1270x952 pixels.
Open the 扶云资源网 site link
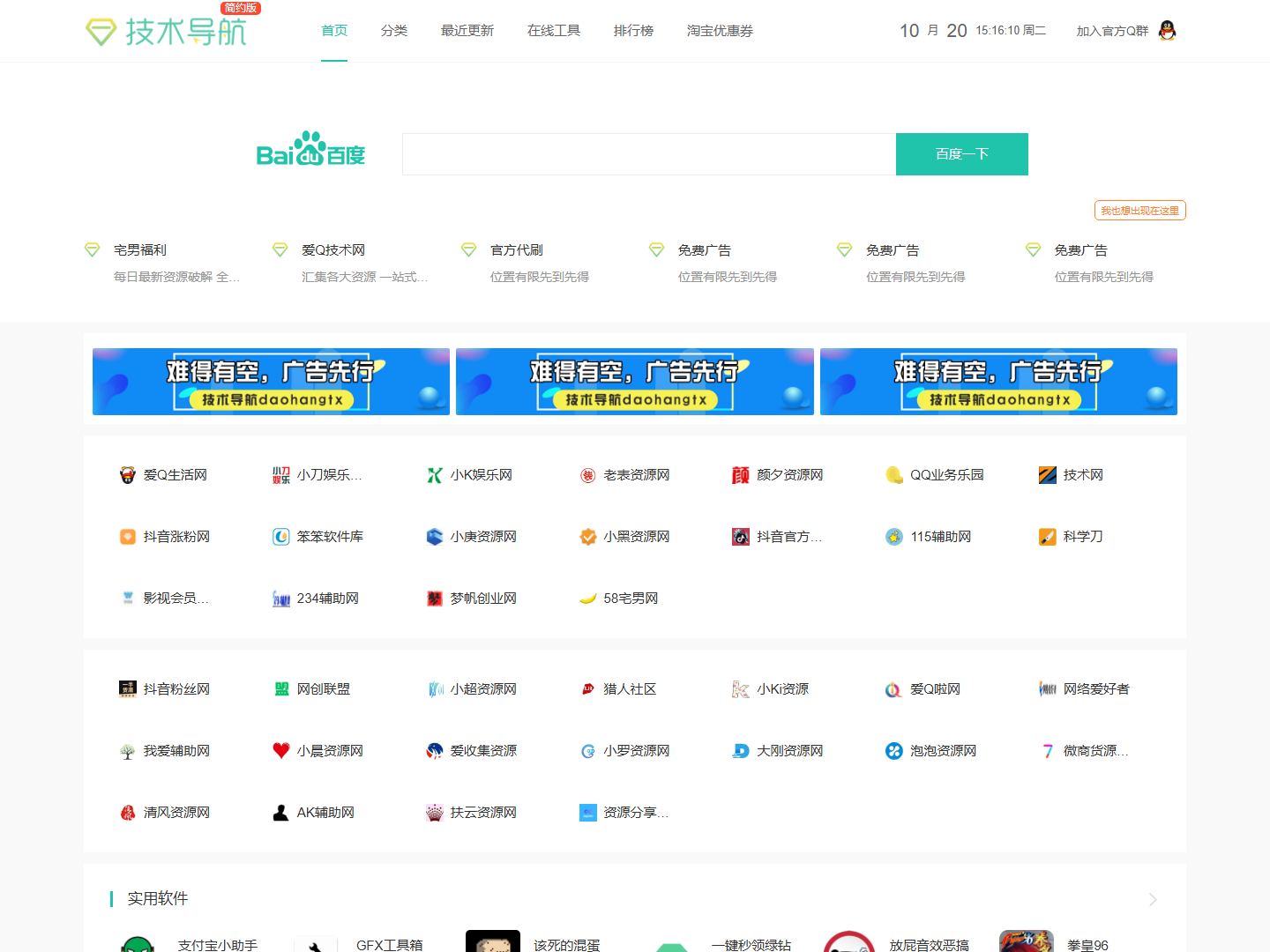(x=483, y=813)
